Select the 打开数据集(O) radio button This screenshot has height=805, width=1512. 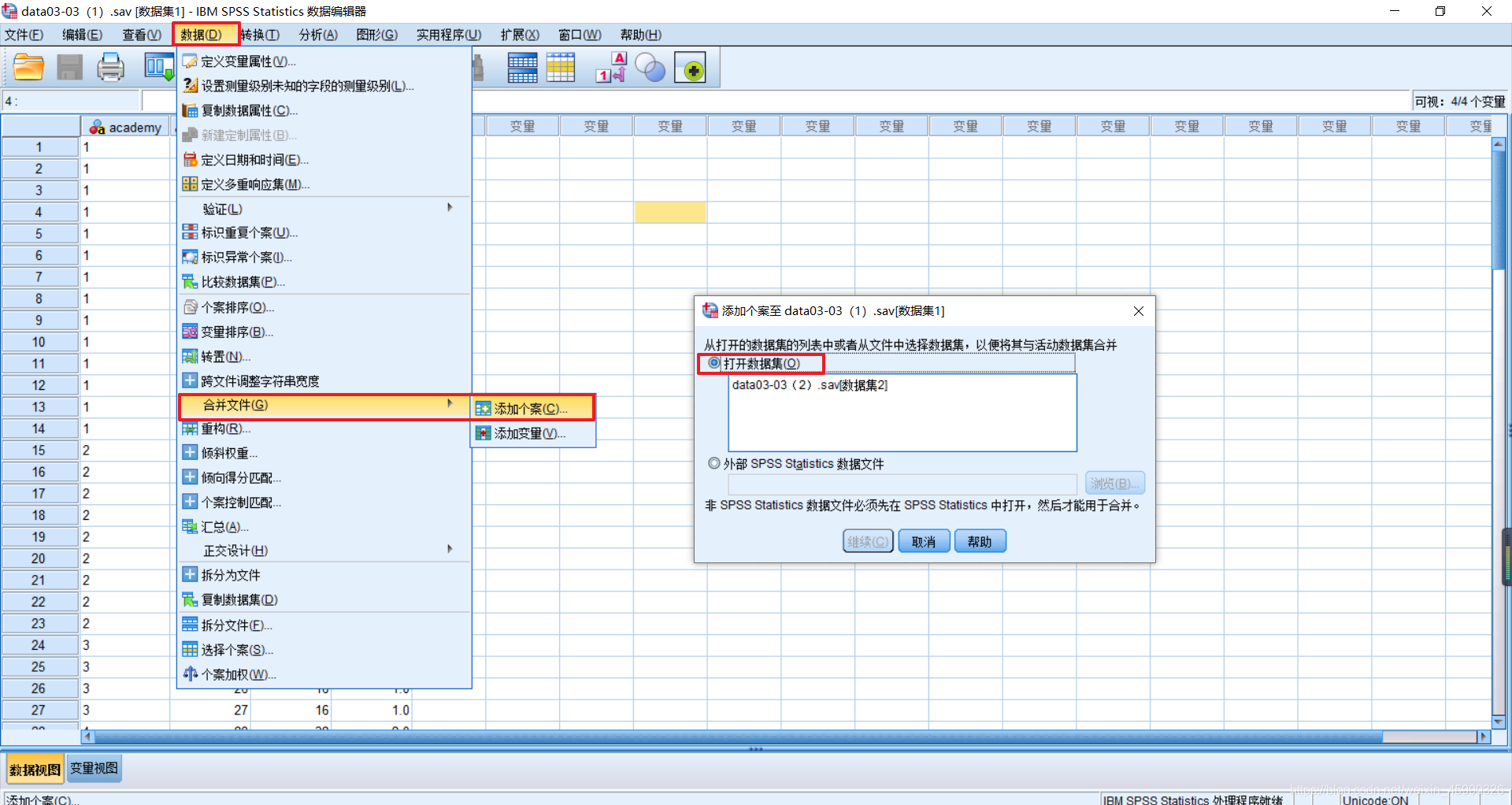(x=714, y=363)
